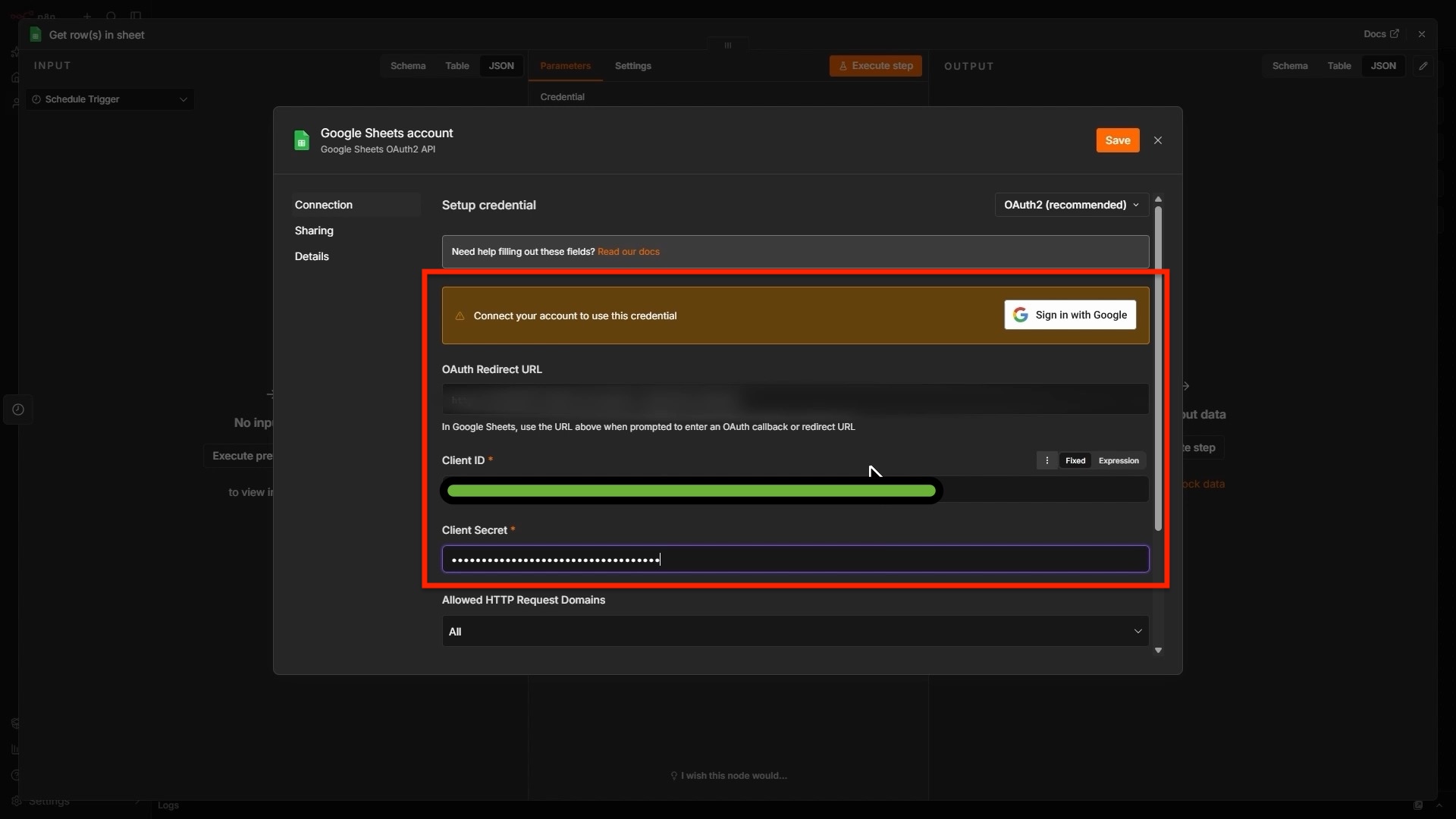Click the Save button in the credential dialog
The image size is (1456, 819).
[x=1117, y=140]
